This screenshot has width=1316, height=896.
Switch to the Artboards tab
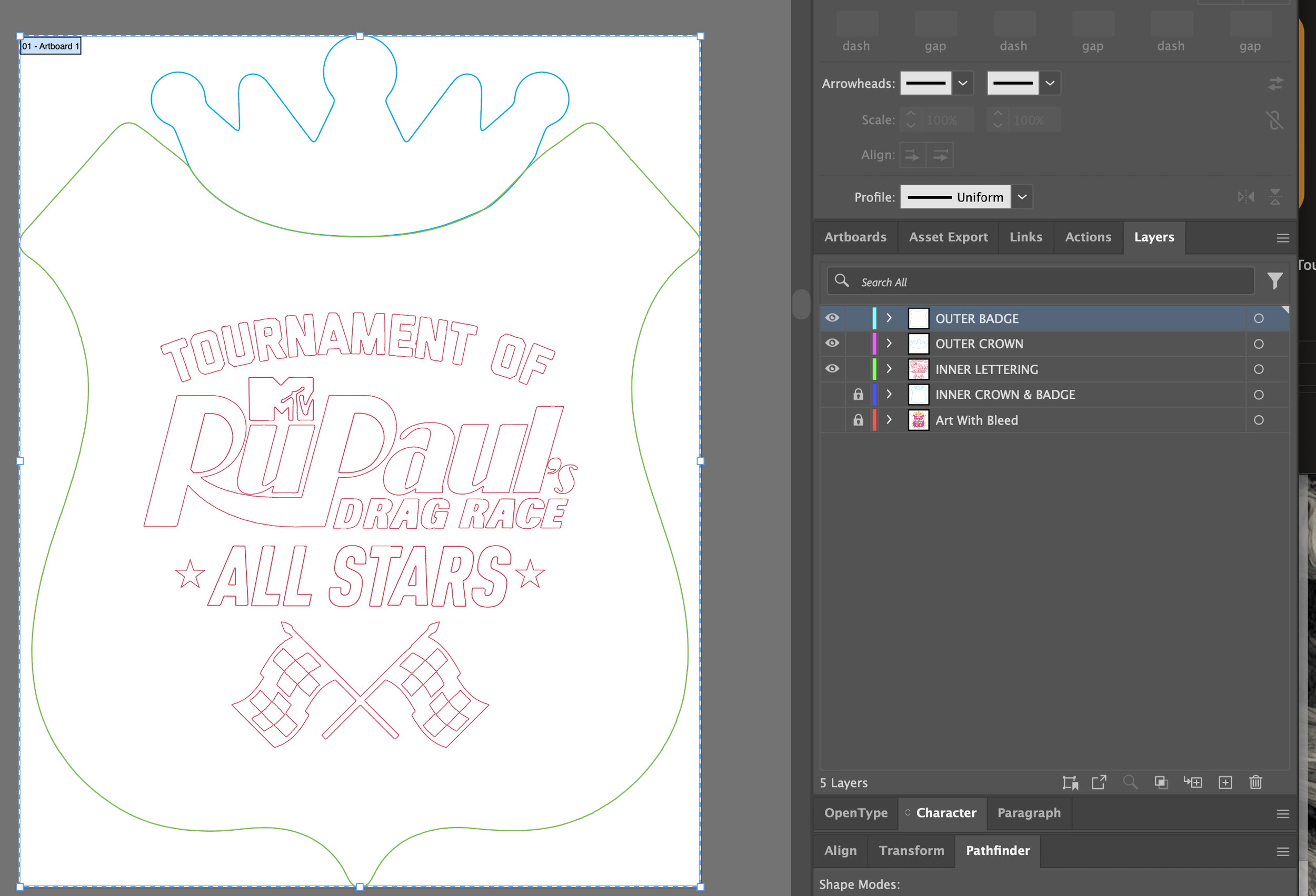pyautogui.click(x=855, y=237)
